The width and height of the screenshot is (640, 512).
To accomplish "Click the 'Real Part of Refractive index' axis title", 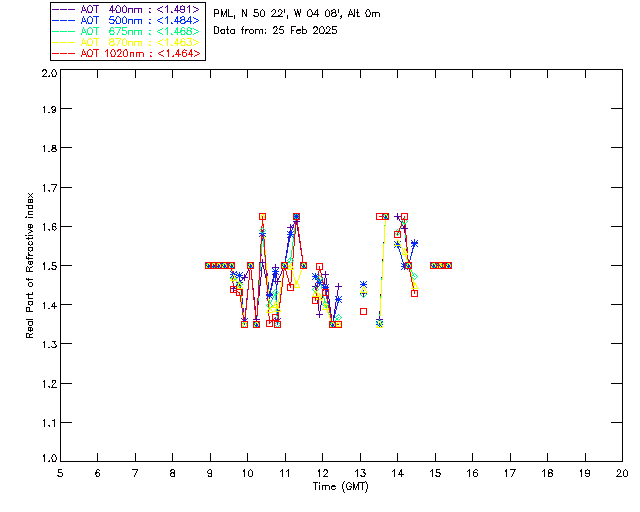I will click(x=29, y=265).
